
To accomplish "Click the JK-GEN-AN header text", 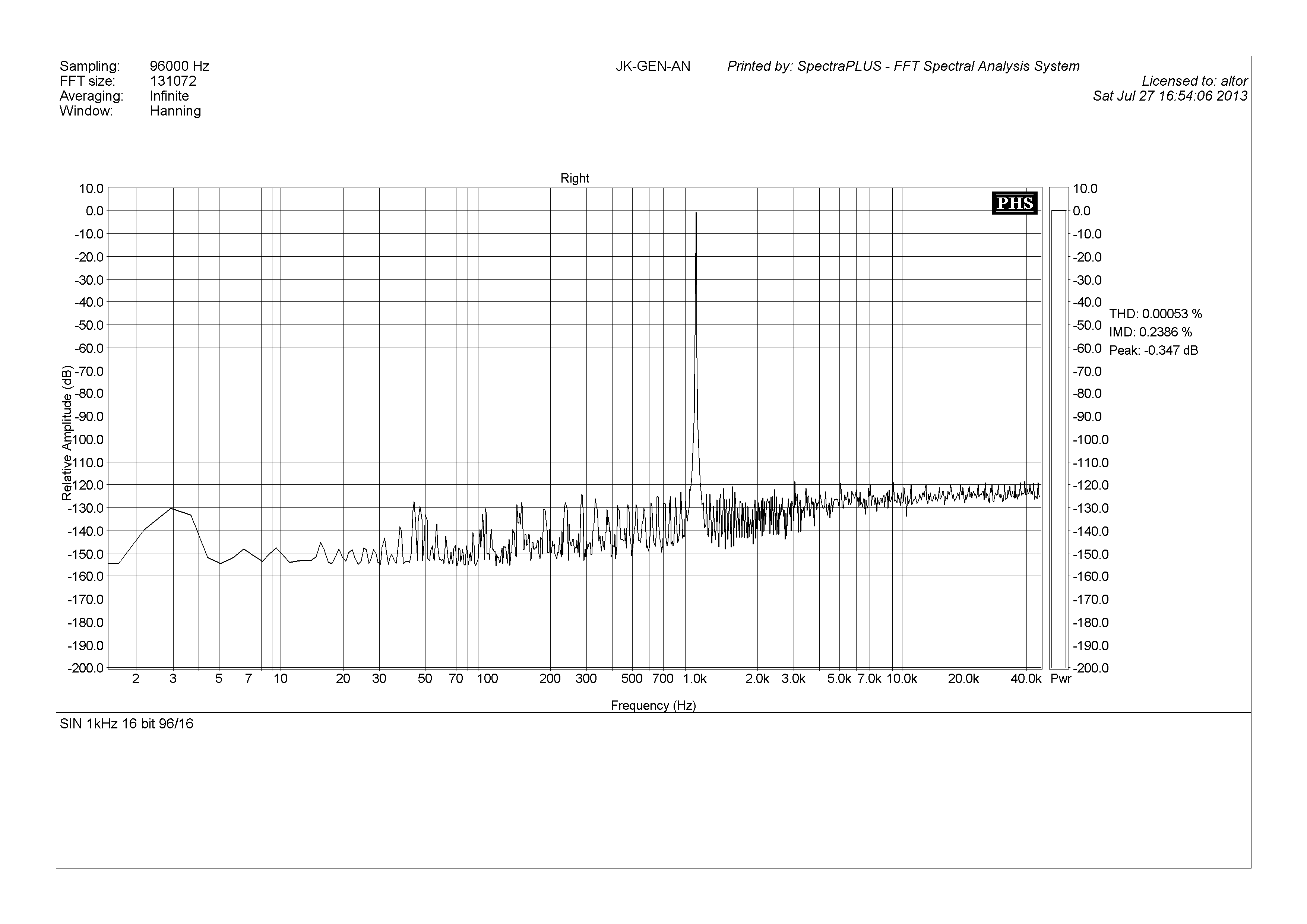I will coord(652,66).
